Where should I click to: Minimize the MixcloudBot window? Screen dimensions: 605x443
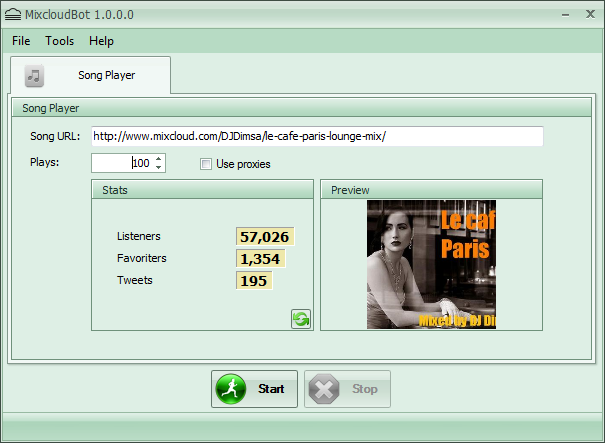566,15
